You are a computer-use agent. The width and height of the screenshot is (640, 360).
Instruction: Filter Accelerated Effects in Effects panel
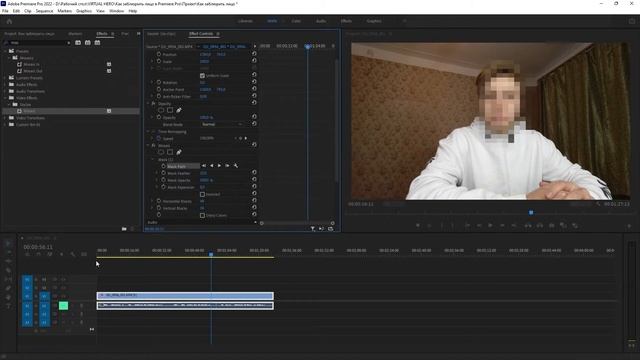click(x=78, y=42)
